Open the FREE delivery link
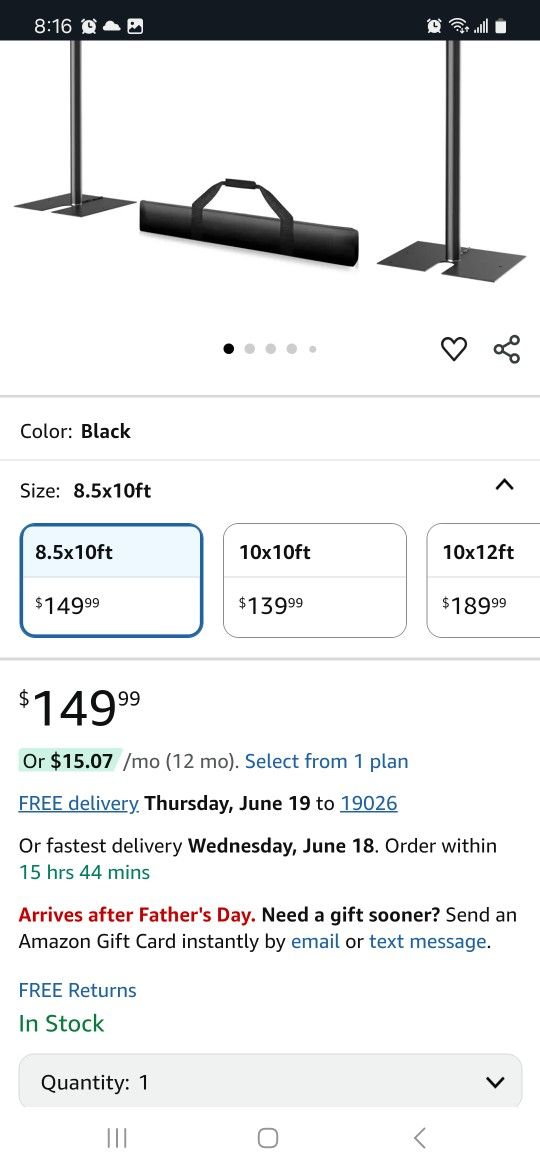This screenshot has height=1170, width=540. tap(78, 803)
